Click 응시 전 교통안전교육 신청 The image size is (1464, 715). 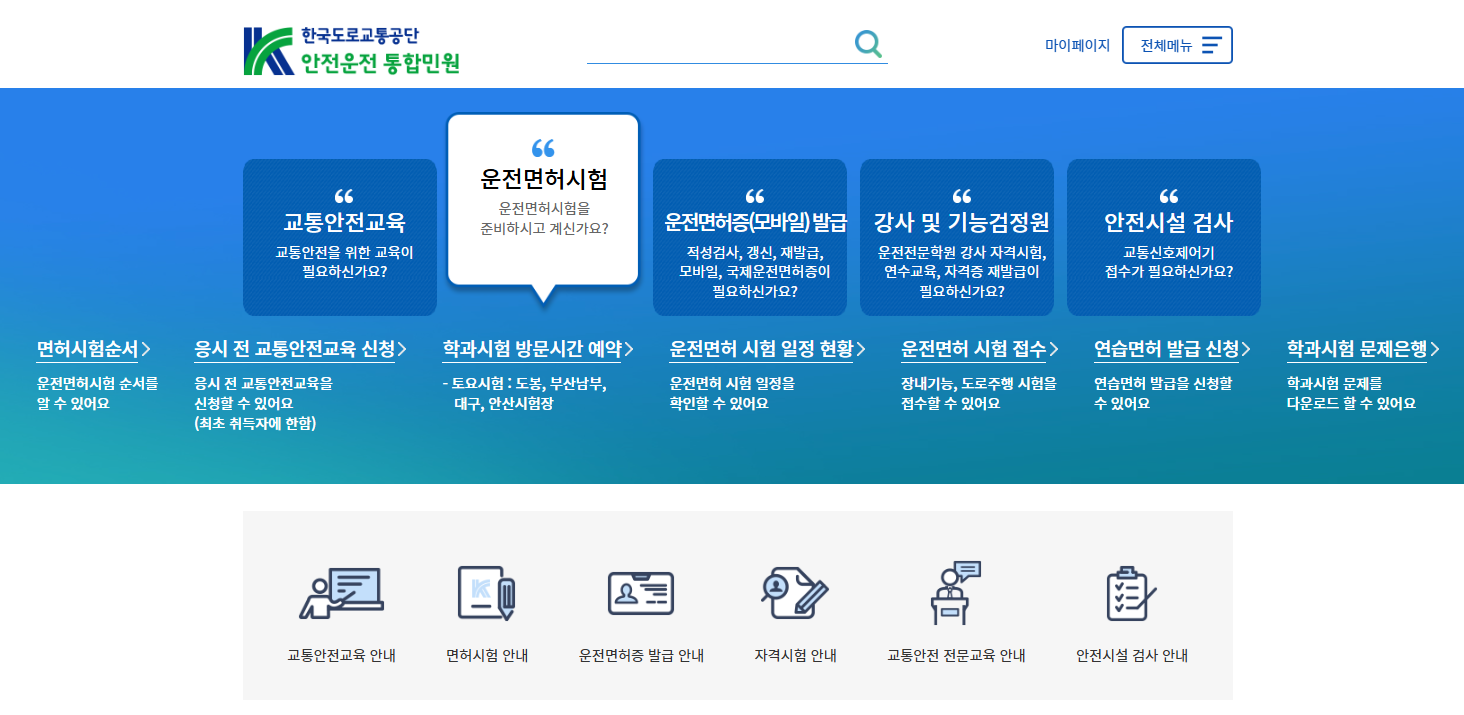298,348
